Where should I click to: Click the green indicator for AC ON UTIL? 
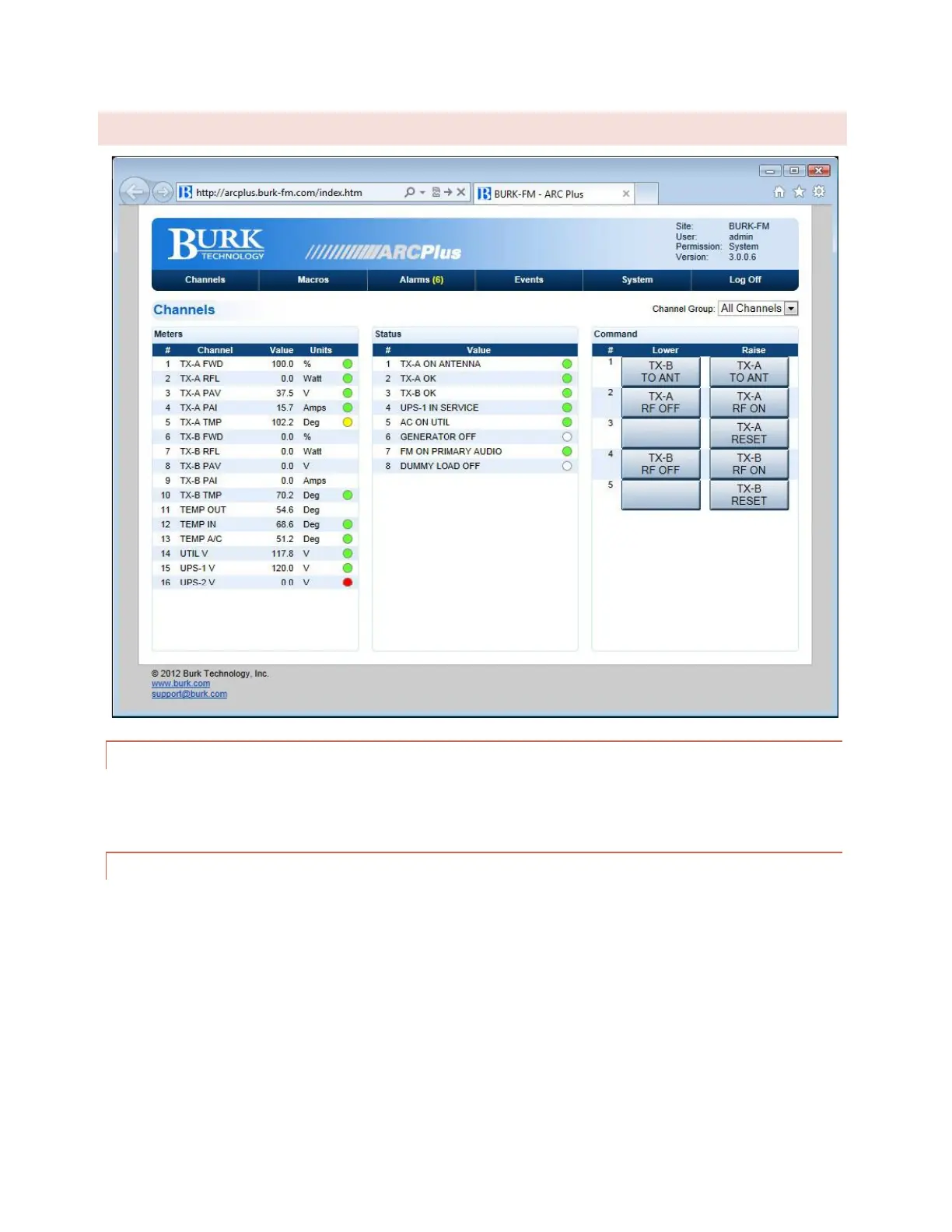567,422
